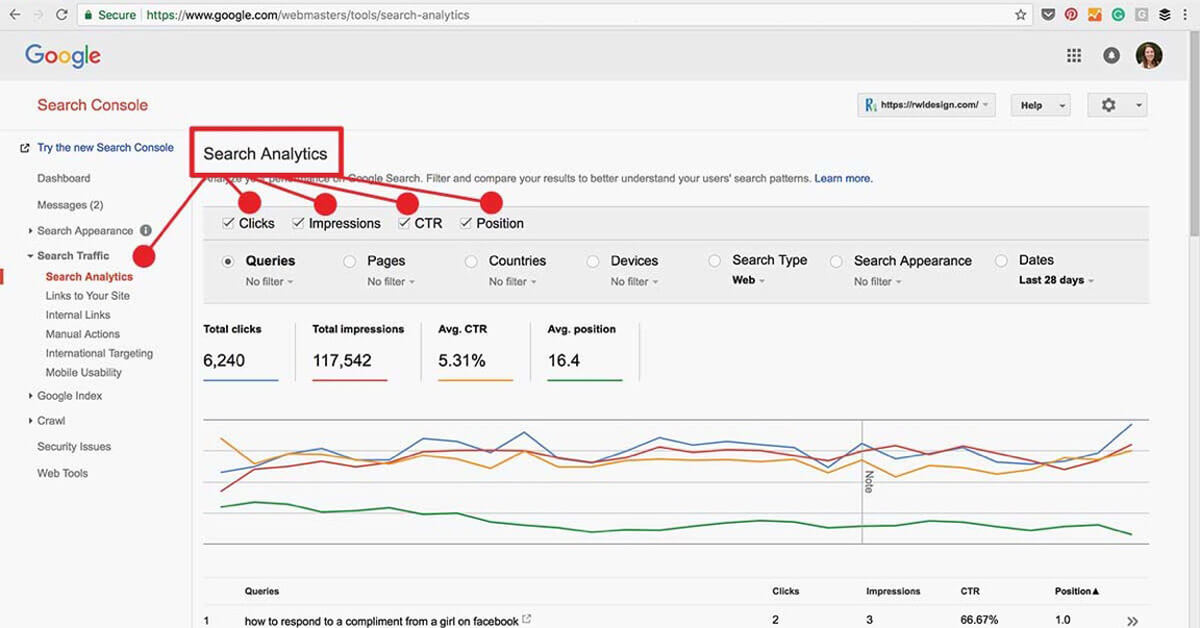Open Internal Links in sidebar

(78, 315)
